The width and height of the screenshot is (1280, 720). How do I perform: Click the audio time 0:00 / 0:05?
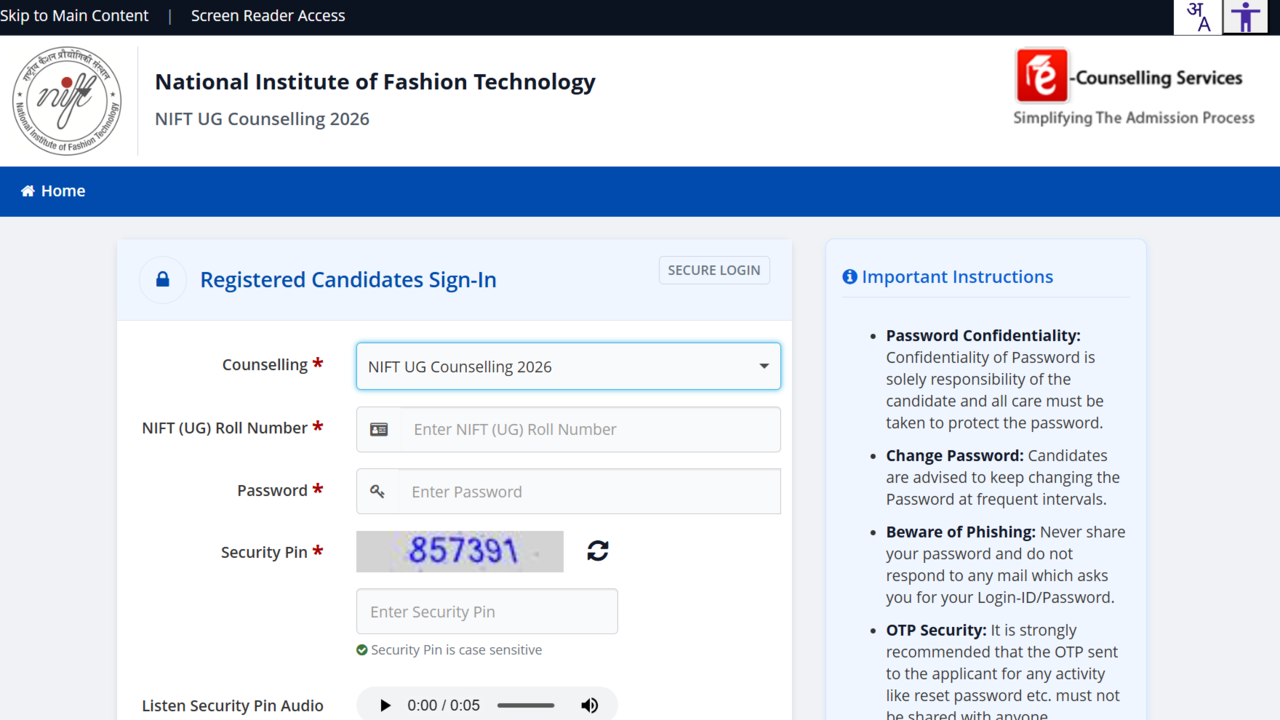click(444, 705)
